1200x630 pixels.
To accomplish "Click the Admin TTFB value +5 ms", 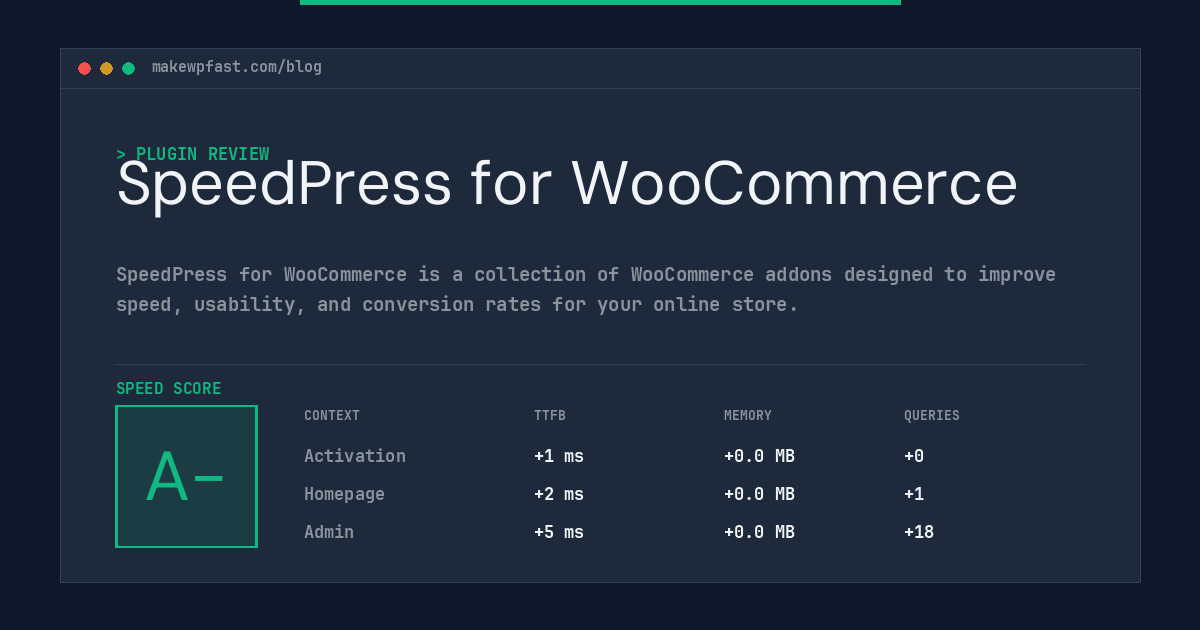I will point(559,532).
